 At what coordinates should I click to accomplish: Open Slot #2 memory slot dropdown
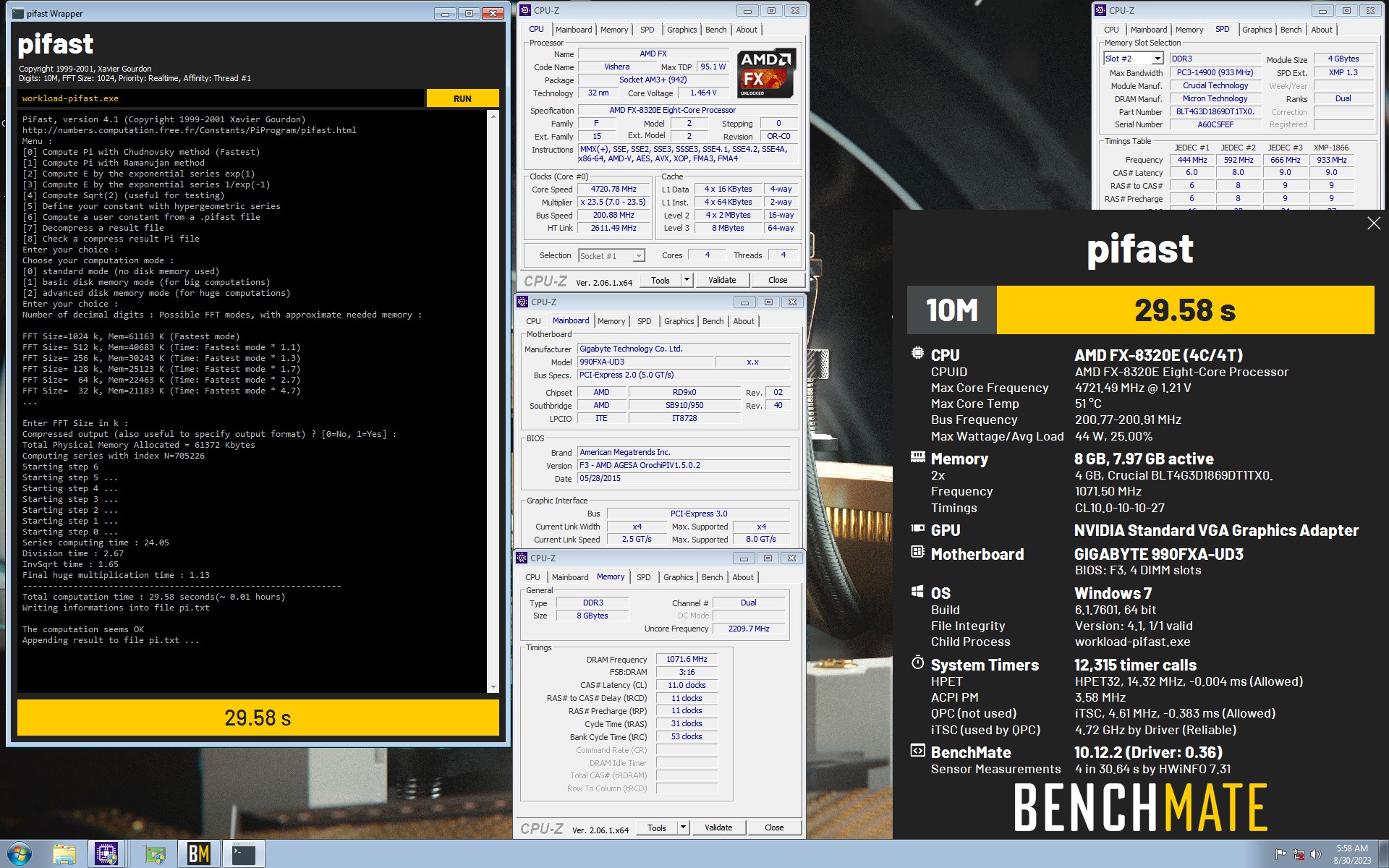pyautogui.click(x=1157, y=59)
